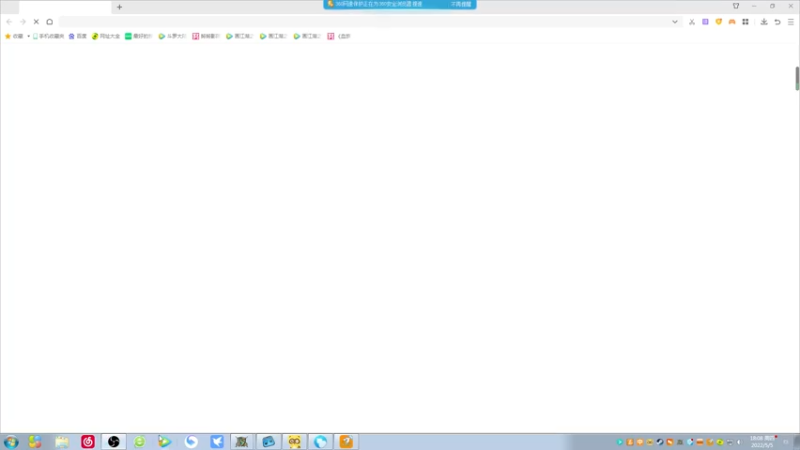Open the orange game controller icon
800x450 pixels.
(x=732, y=22)
